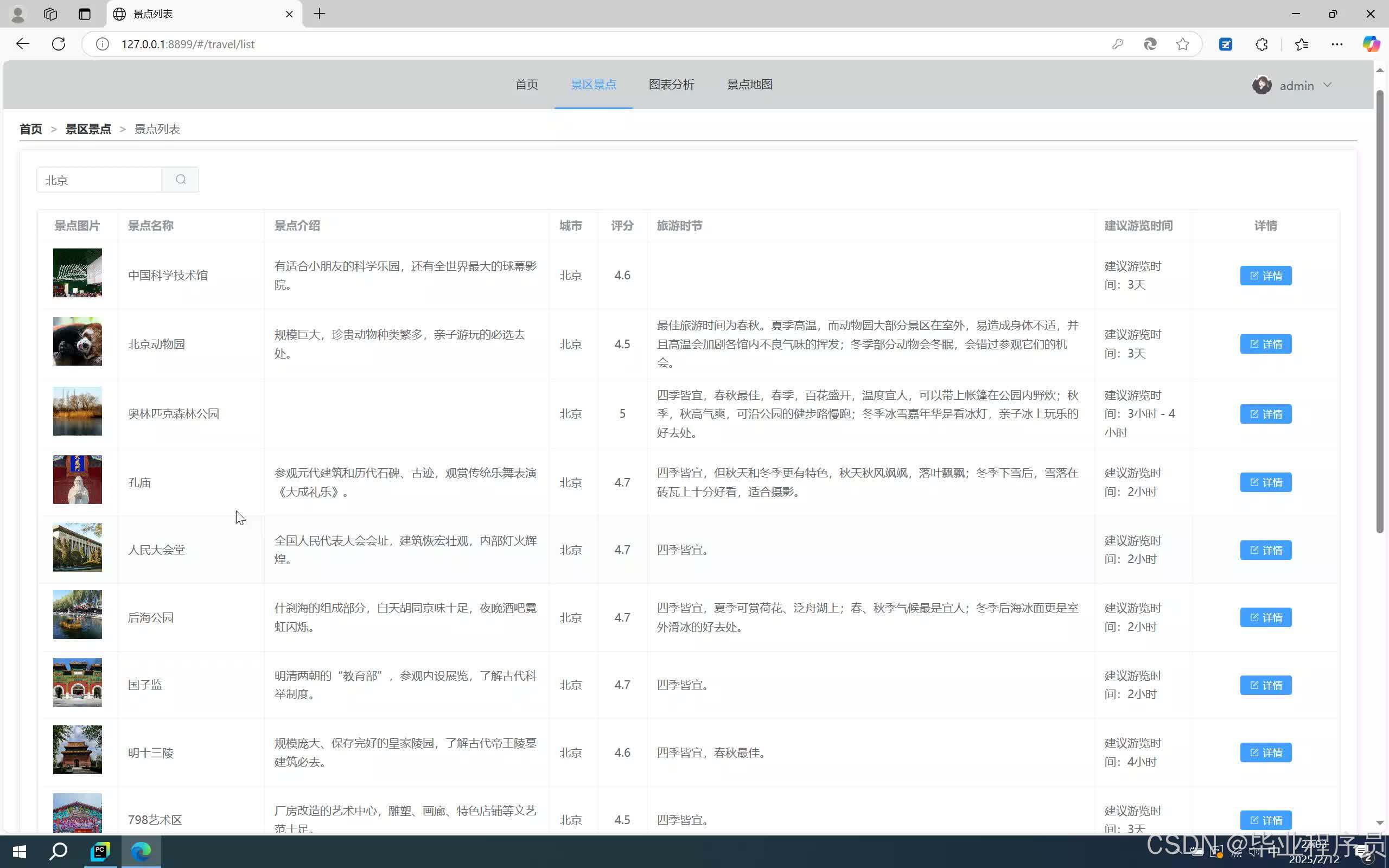Open browser settings and more menu
The height and width of the screenshot is (868, 1389).
point(1337,44)
